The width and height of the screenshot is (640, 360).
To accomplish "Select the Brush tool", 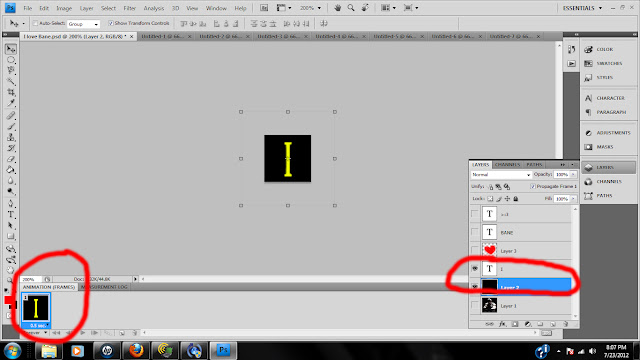I will [11, 127].
